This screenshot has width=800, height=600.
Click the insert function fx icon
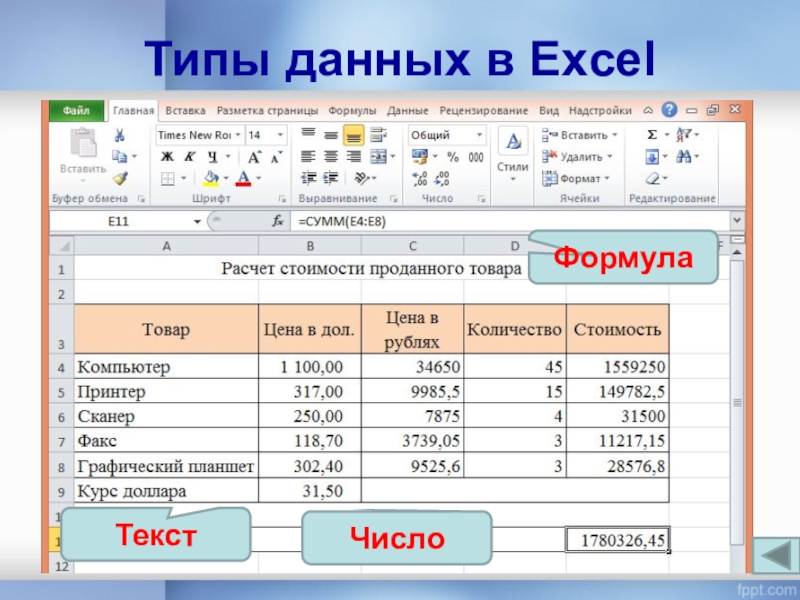278,221
